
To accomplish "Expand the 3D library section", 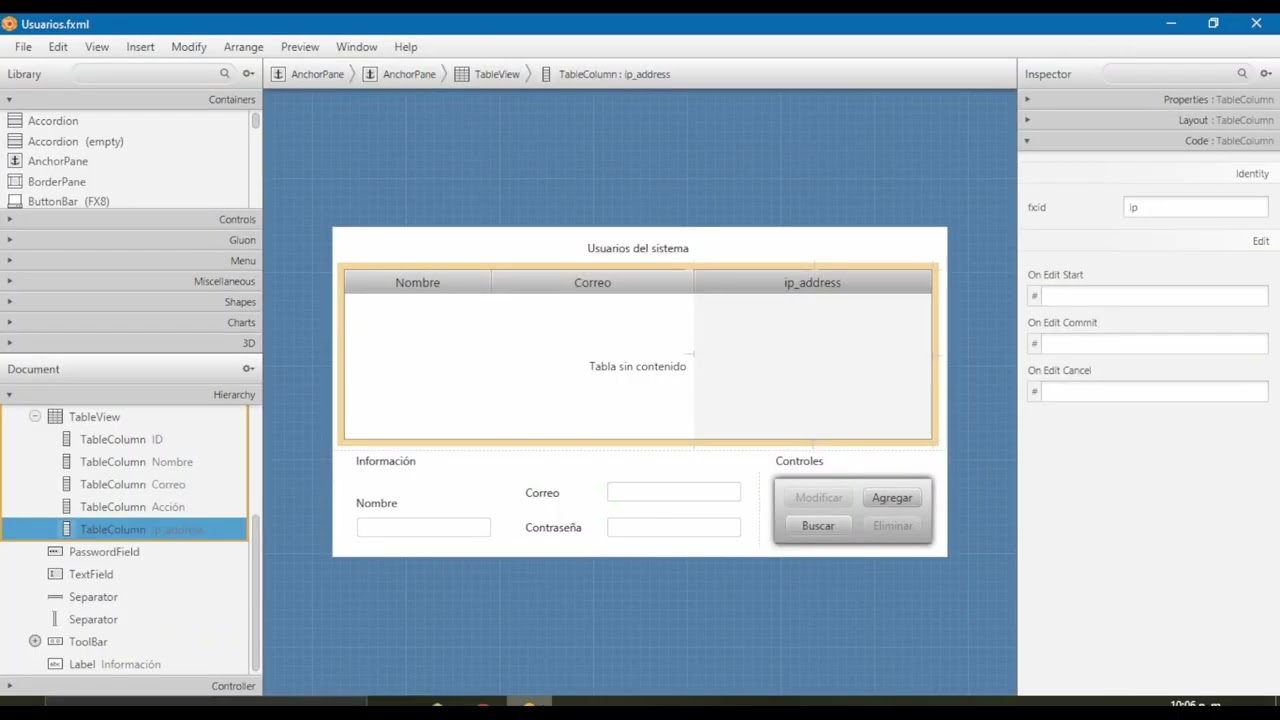I will (x=9, y=343).
